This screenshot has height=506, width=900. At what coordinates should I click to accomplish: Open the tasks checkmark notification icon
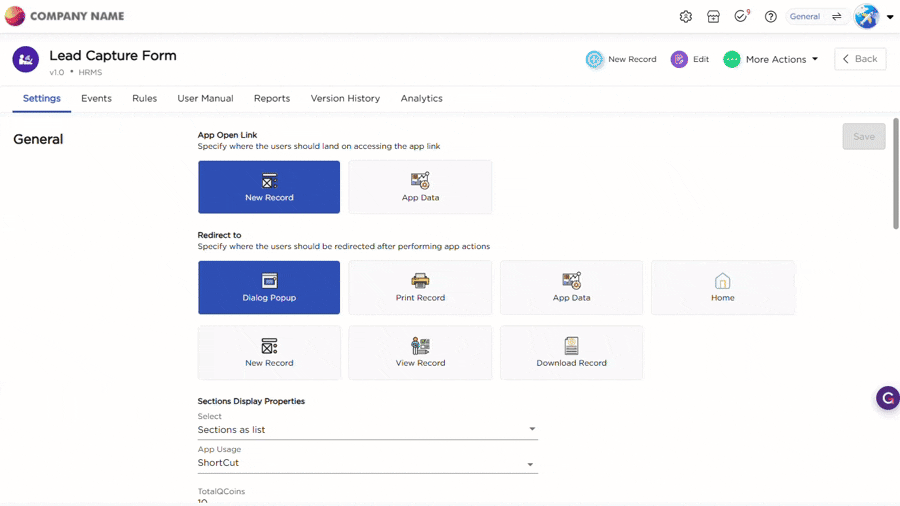pos(741,17)
